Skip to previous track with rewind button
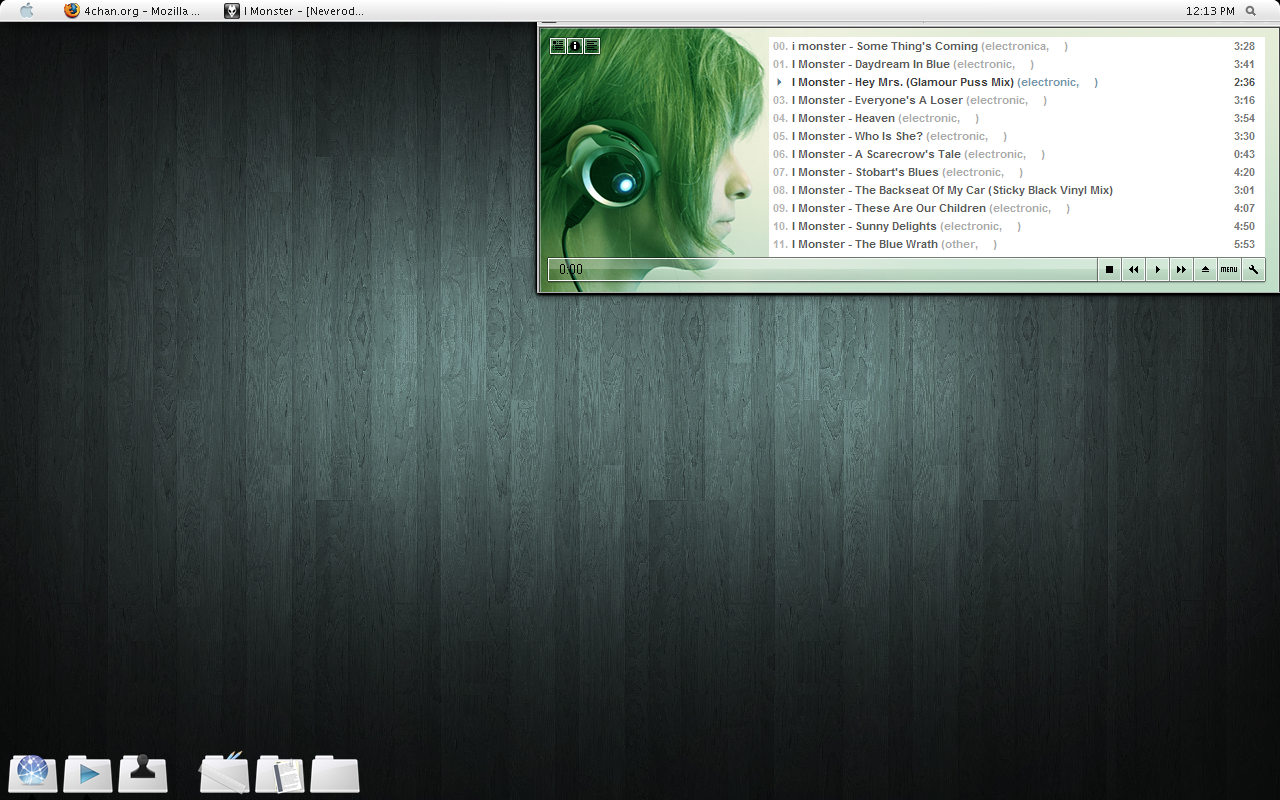 pos(1133,269)
